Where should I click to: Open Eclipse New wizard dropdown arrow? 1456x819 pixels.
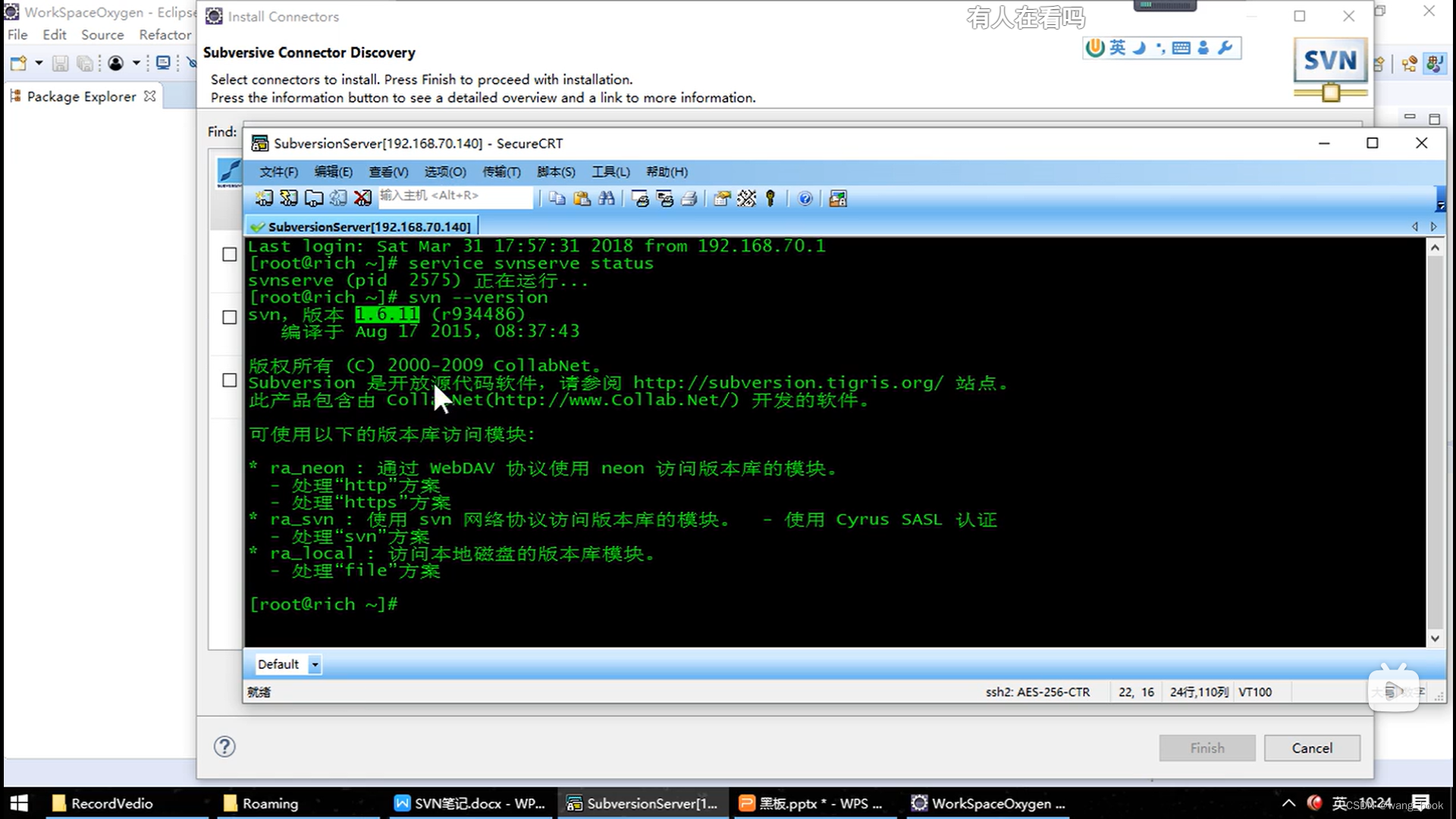tap(39, 64)
